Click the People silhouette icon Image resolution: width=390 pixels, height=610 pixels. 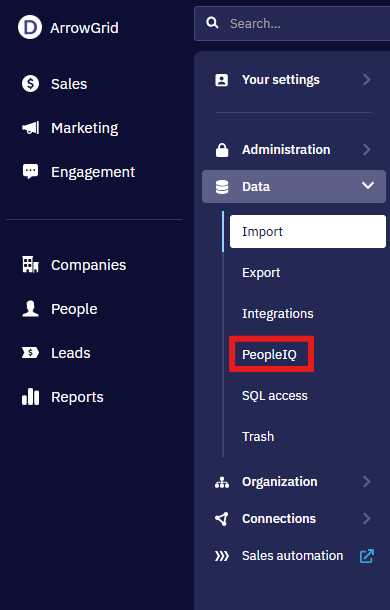pos(30,309)
